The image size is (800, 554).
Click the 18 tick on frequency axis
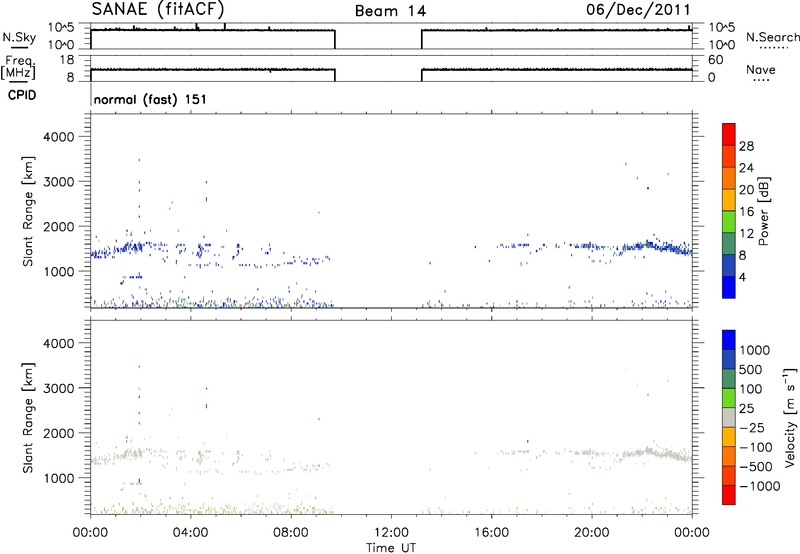tap(67, 60)
